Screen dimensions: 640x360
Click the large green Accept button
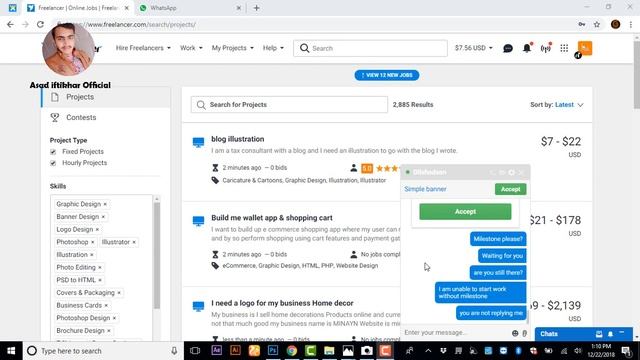click(x=465, y=212)
